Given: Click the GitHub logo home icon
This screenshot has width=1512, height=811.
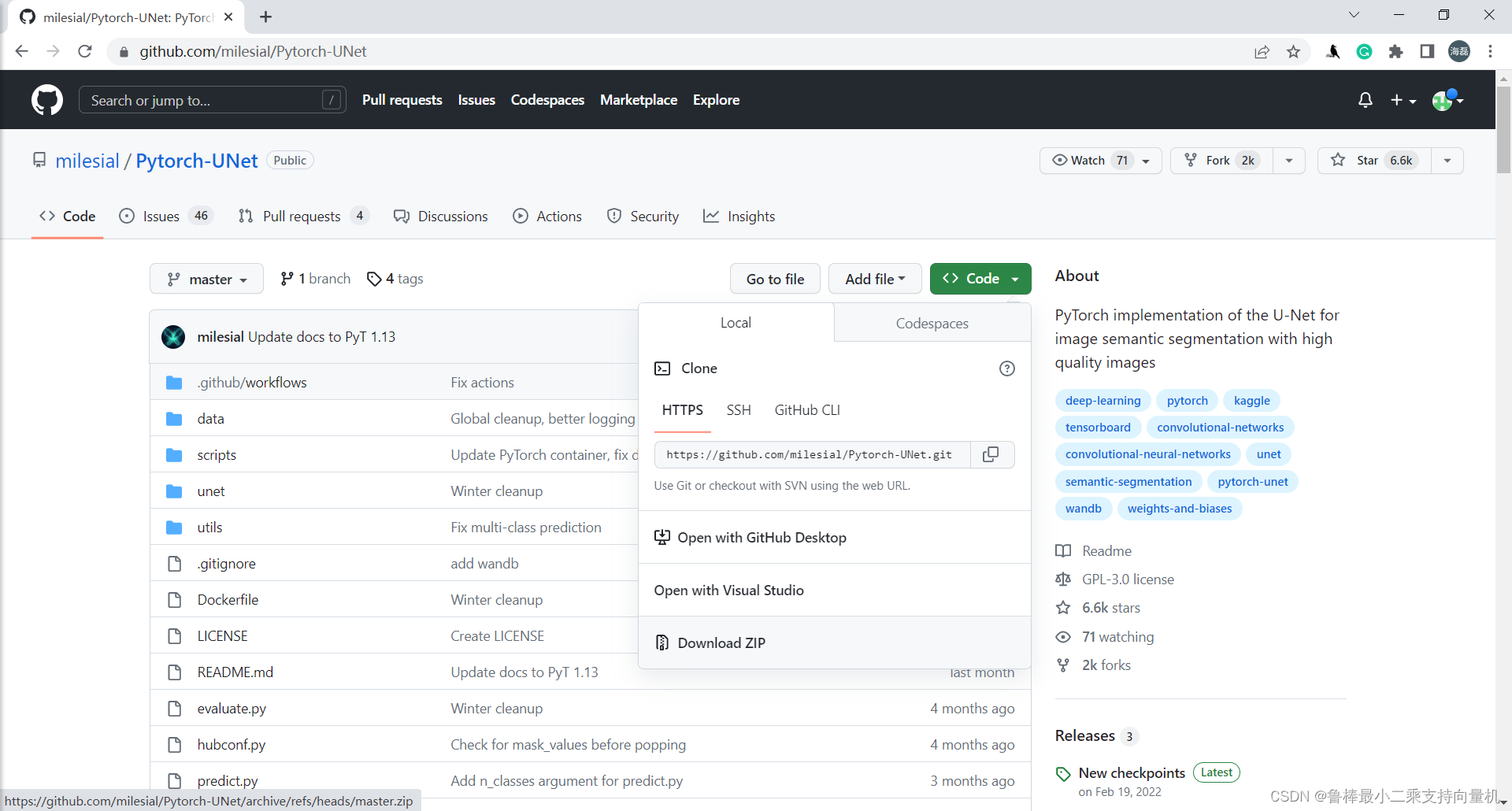Looking at the screenshot, I should click(x=47, y=100).
